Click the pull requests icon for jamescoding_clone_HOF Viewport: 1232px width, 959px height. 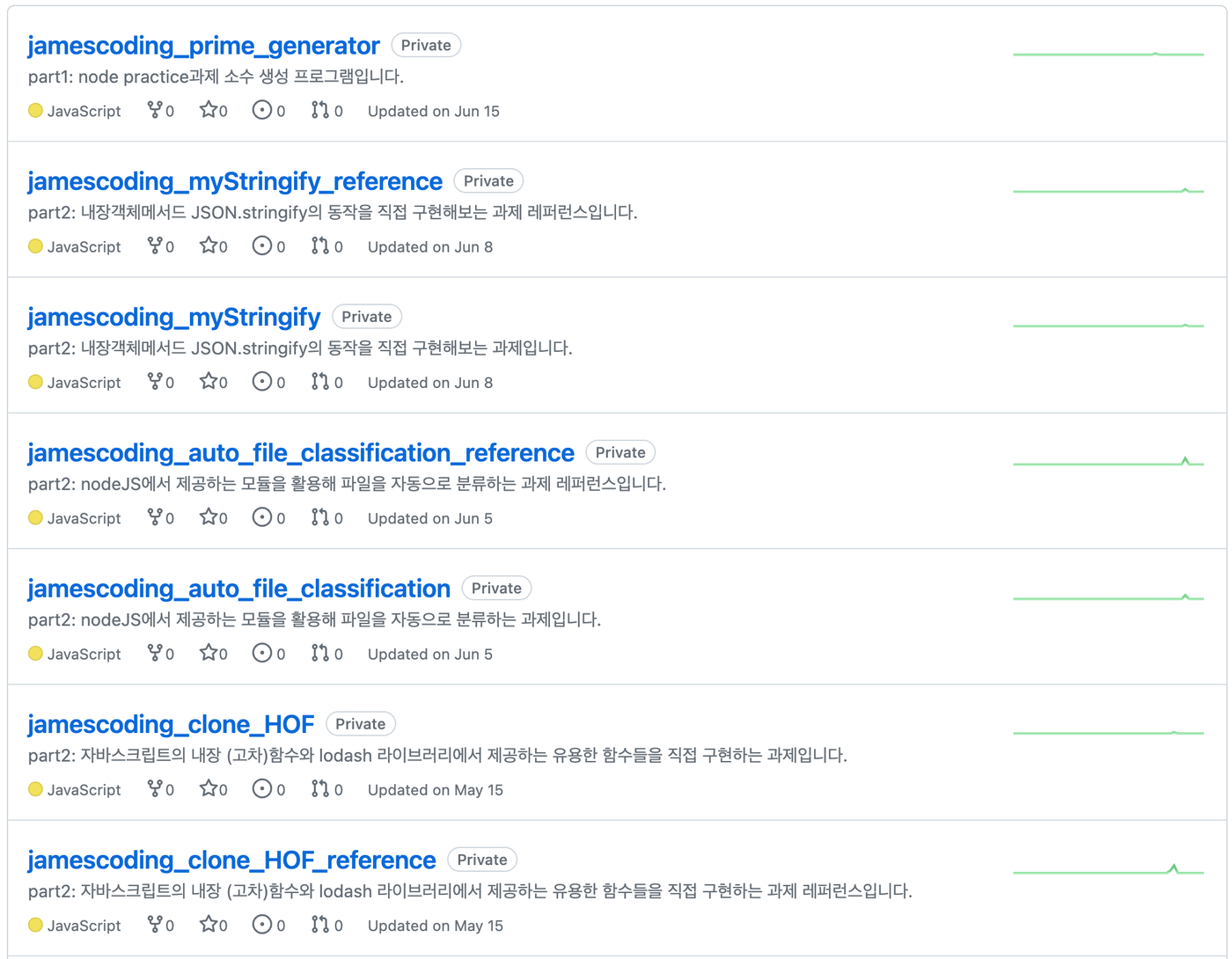(320, 788)
